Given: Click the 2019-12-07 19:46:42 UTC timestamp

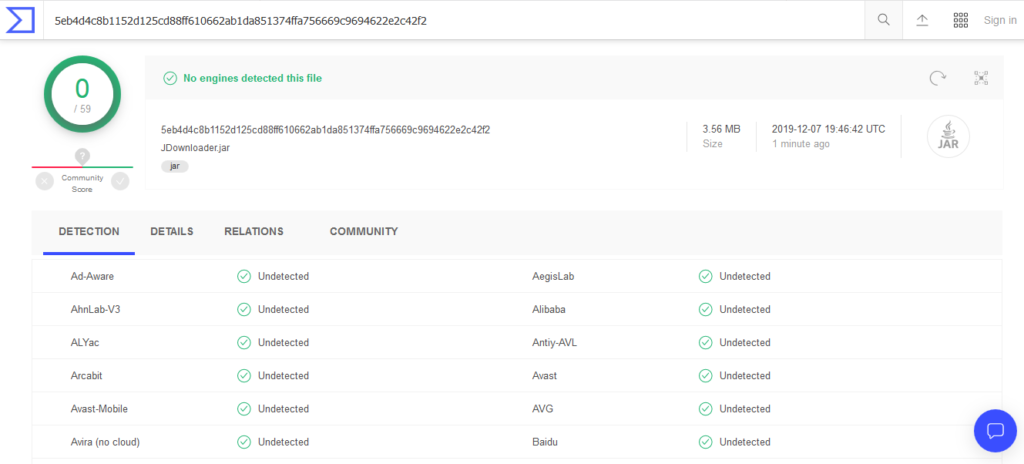Looking at the screenshot, I should tap(829, 129).
